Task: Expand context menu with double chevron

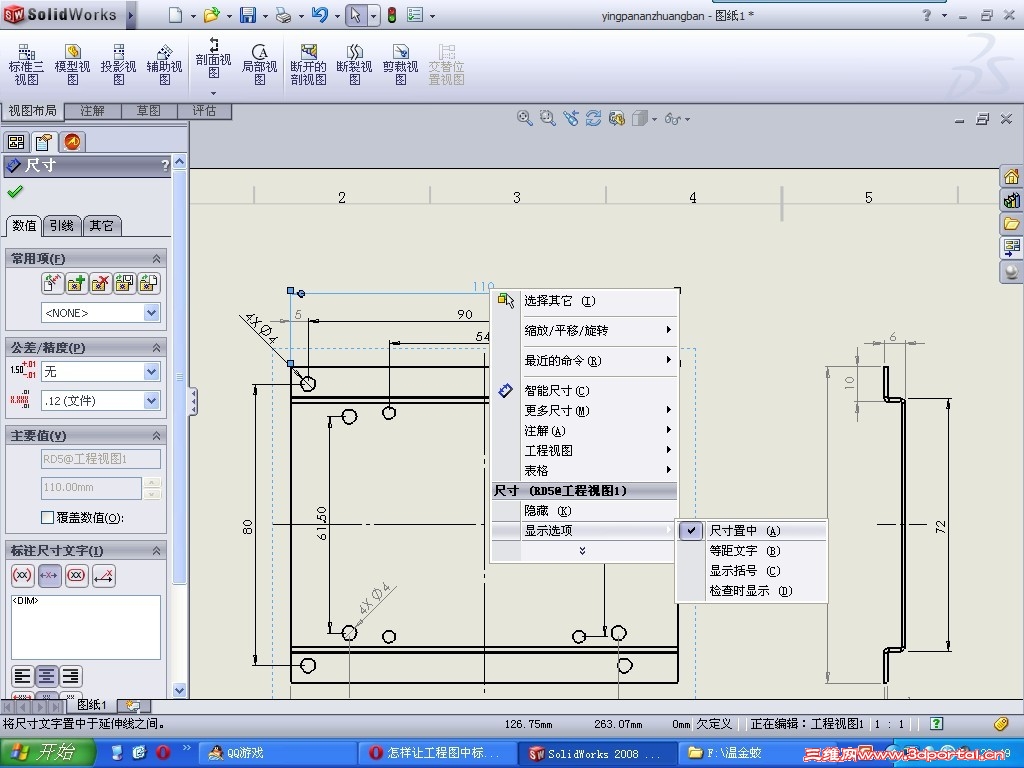Action: [x=583, y=551]
